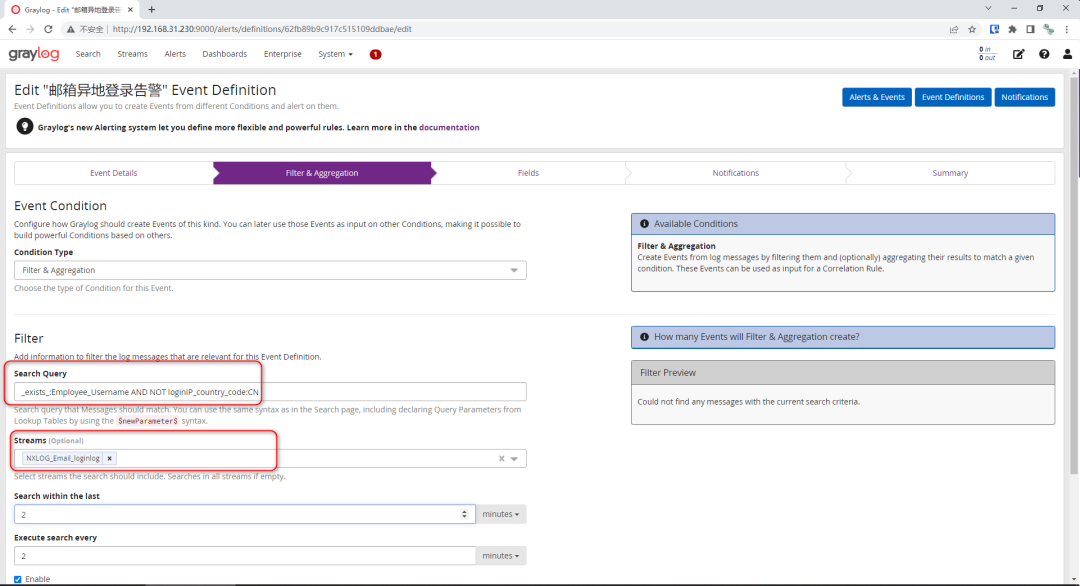Screen dimensions: 1080x586
Task: Open the scratchpad edit icon
Action: [x=1018, y=54]
